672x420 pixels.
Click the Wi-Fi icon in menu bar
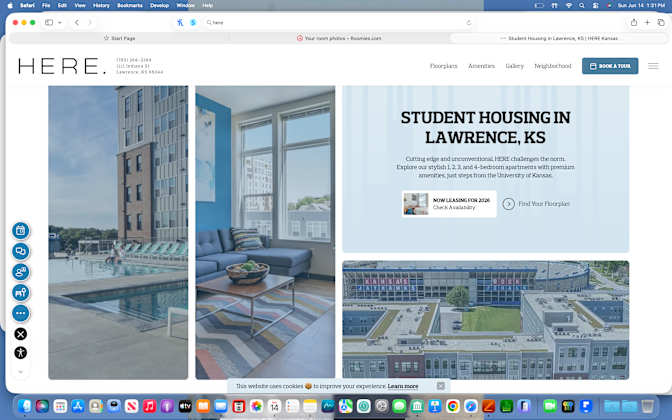[x=568, y=5]
